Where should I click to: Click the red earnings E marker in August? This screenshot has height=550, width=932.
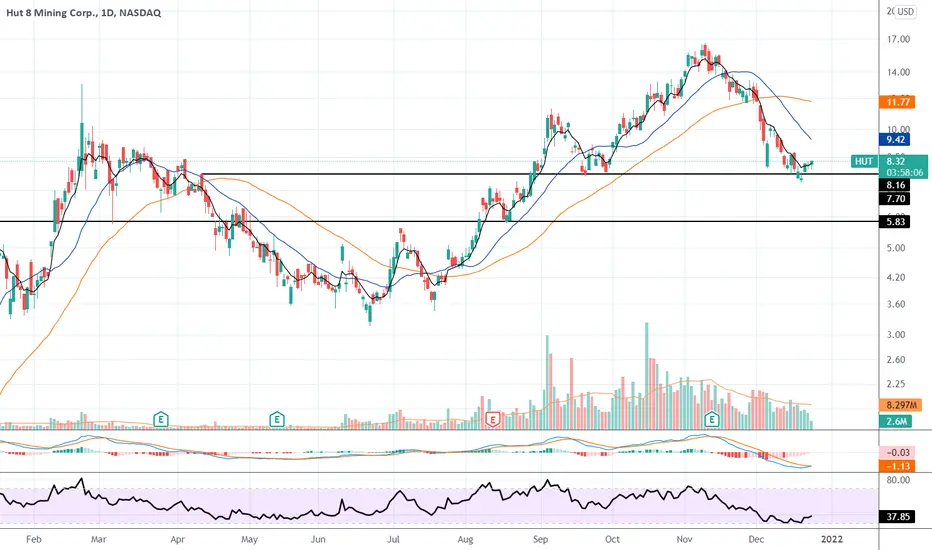(492, 420)
